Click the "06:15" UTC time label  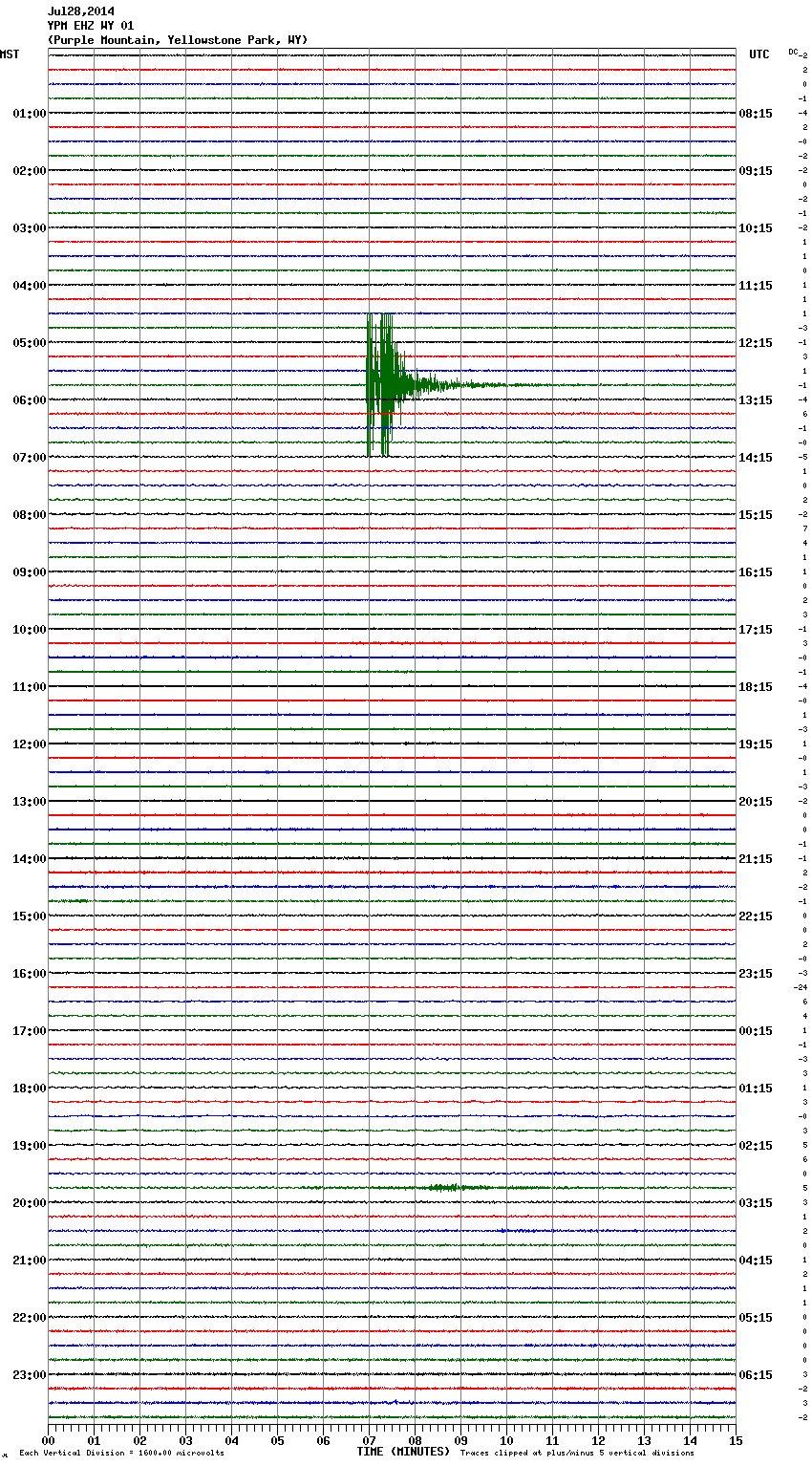click(756, 1375)
